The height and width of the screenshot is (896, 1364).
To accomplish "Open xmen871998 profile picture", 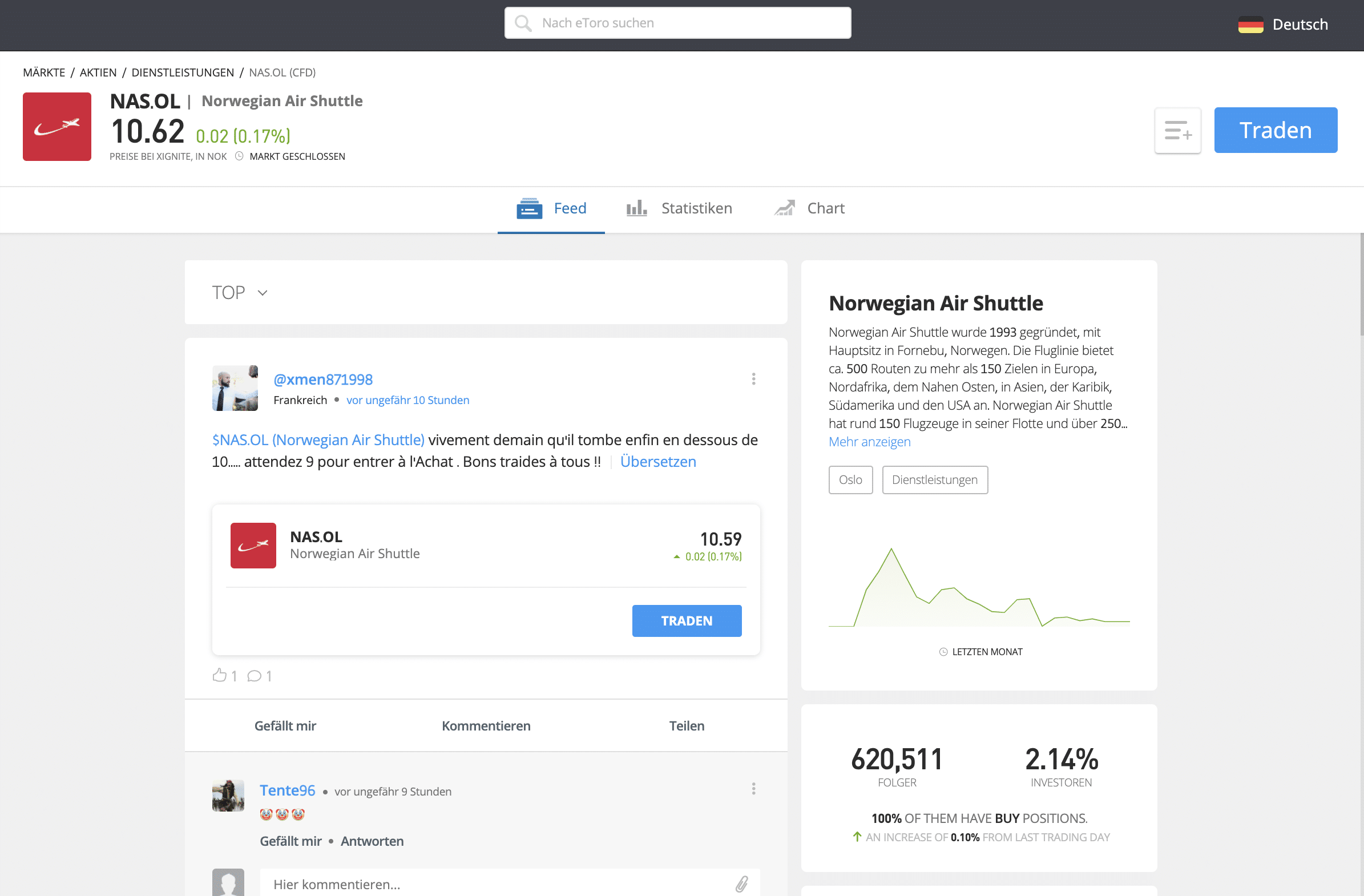I will click(x=235, y=388).
